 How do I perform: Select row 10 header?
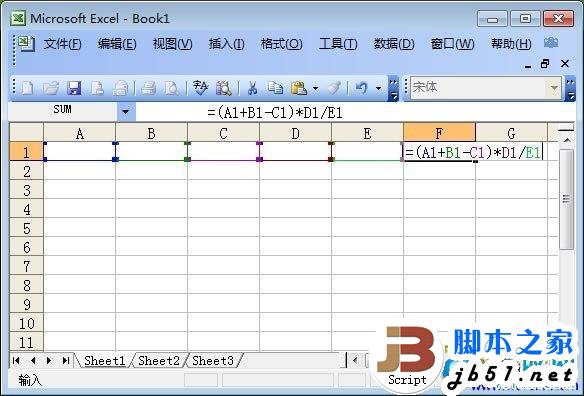(x=26, y=323)
